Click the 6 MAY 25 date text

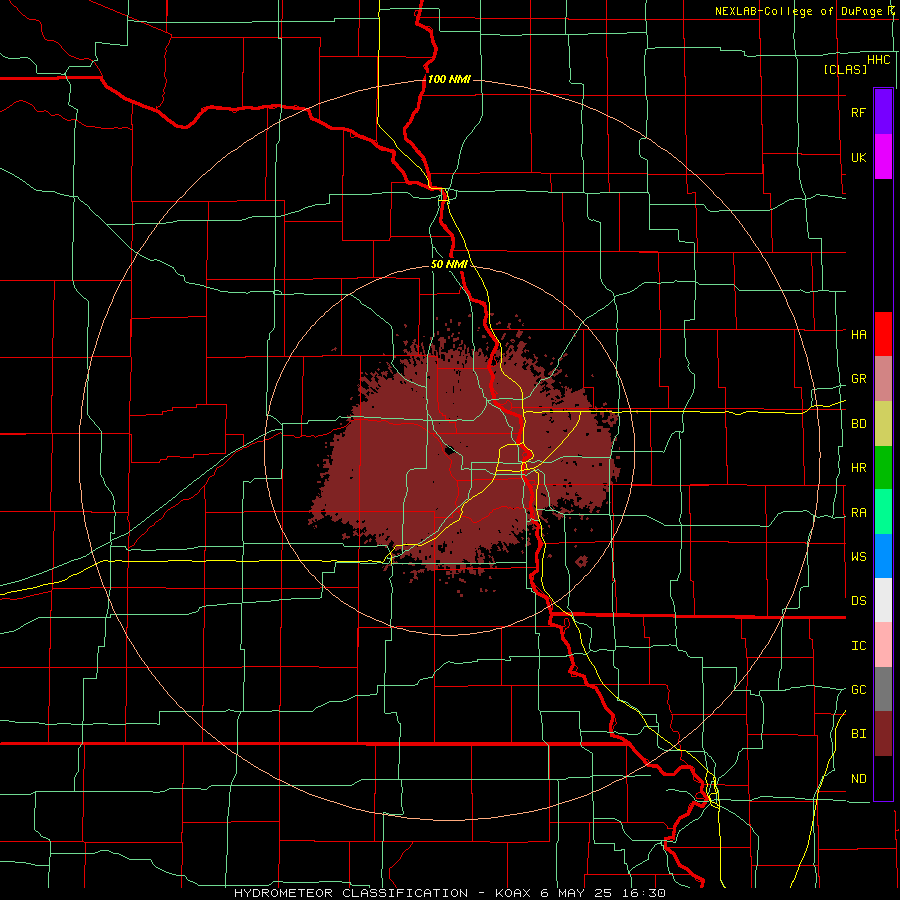pyautogui.click(x=578, y=893)
